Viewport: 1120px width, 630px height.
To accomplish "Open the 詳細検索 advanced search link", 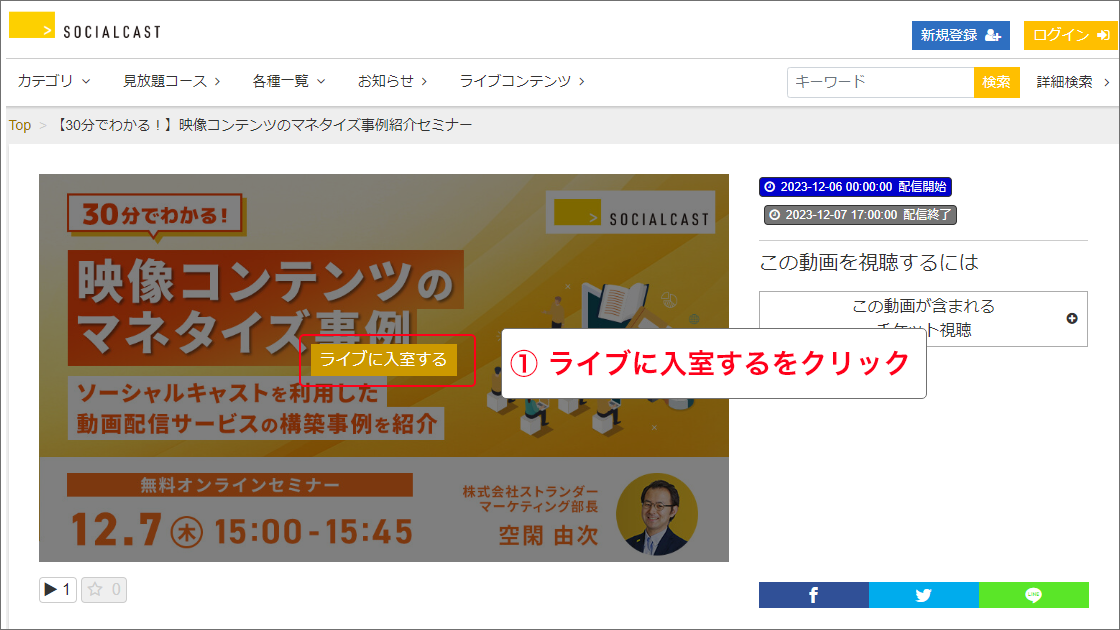I will (1073, 82).
